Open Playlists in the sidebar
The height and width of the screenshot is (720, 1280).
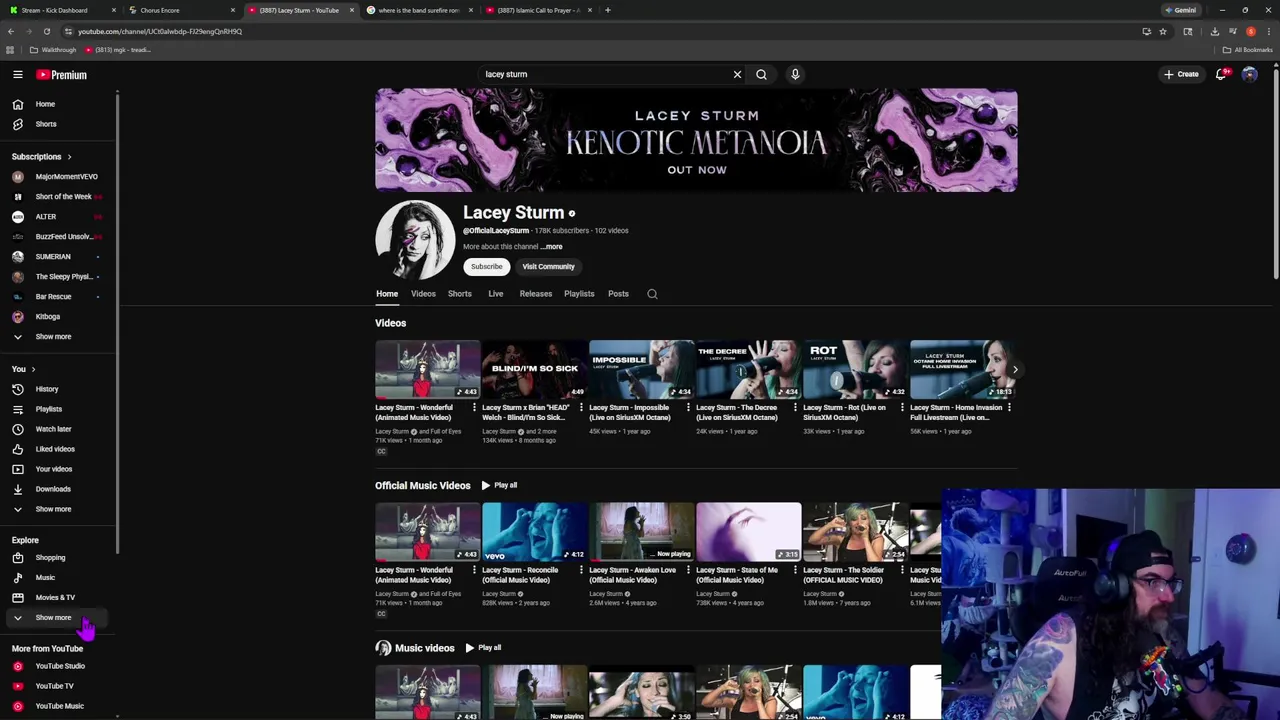click(58, 409)
